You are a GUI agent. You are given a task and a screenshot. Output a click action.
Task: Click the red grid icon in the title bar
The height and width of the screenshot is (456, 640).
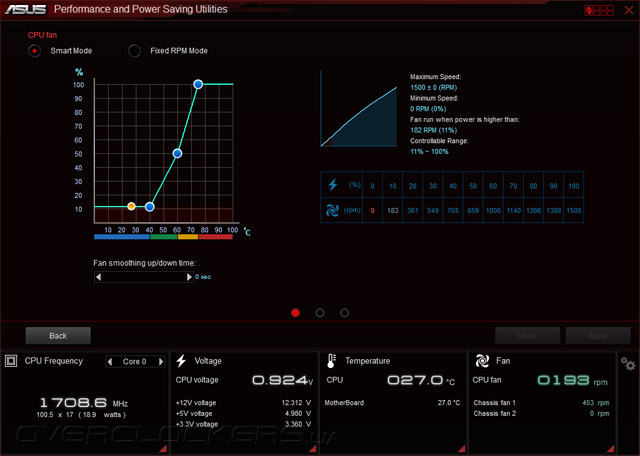[x=599, y=10]
